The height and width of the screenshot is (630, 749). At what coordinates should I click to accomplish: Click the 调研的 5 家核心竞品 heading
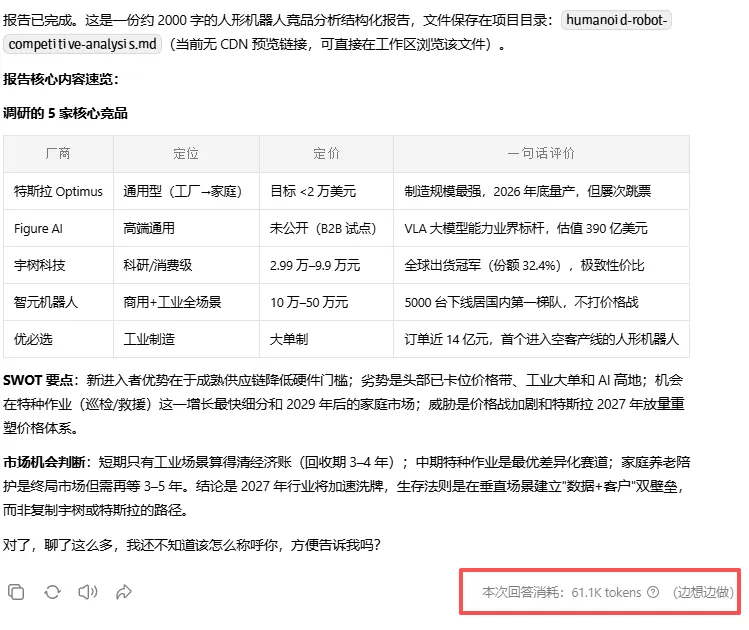pos(65,113)
